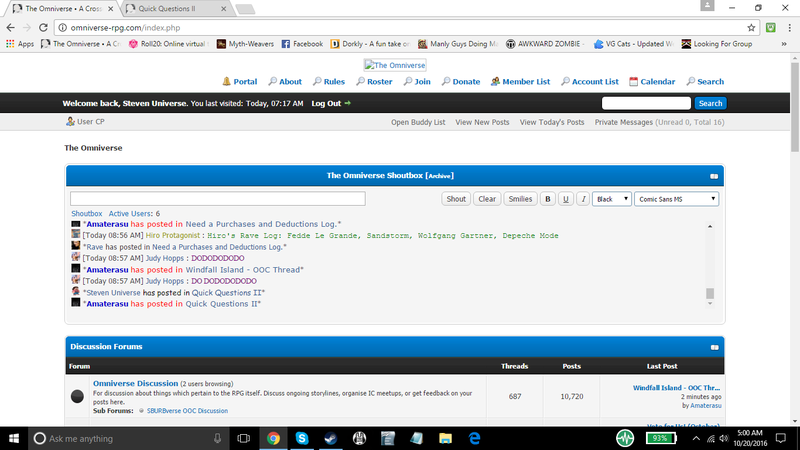Image resolution: width=800 pixels, height=450 pixels.
Task: Open Skype from the Windows taskbar
Action: [x=301, y=438]
